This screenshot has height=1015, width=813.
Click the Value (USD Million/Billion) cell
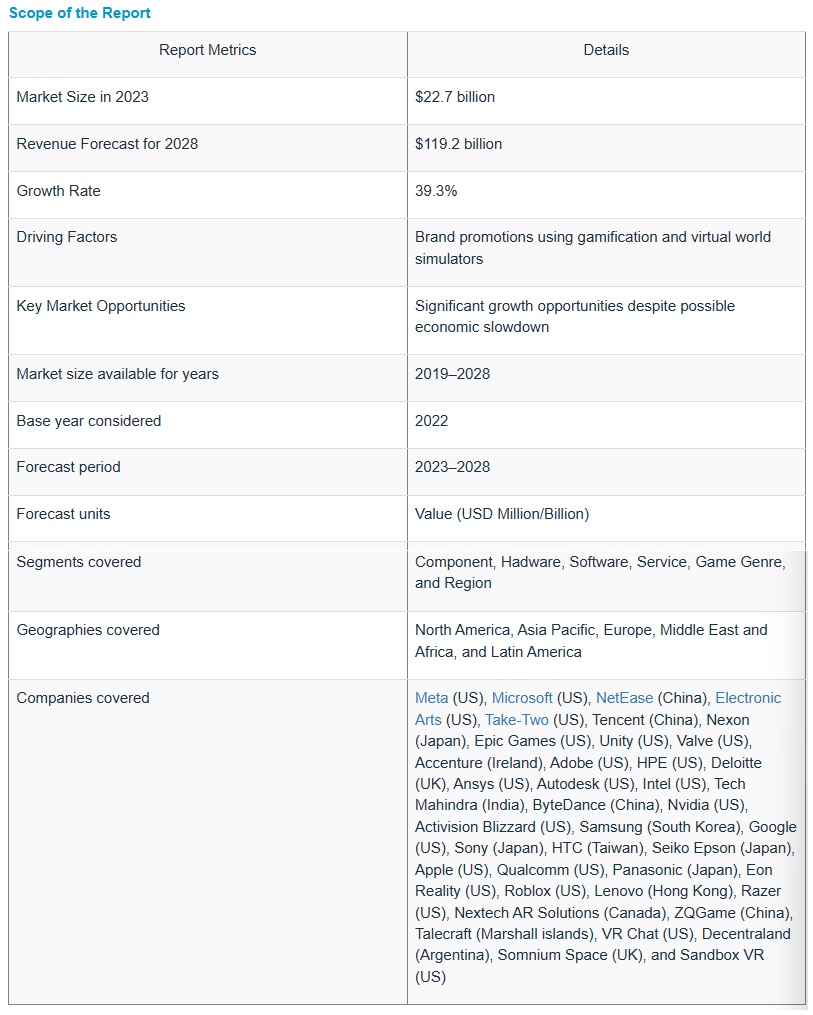[x=502, y=514]
